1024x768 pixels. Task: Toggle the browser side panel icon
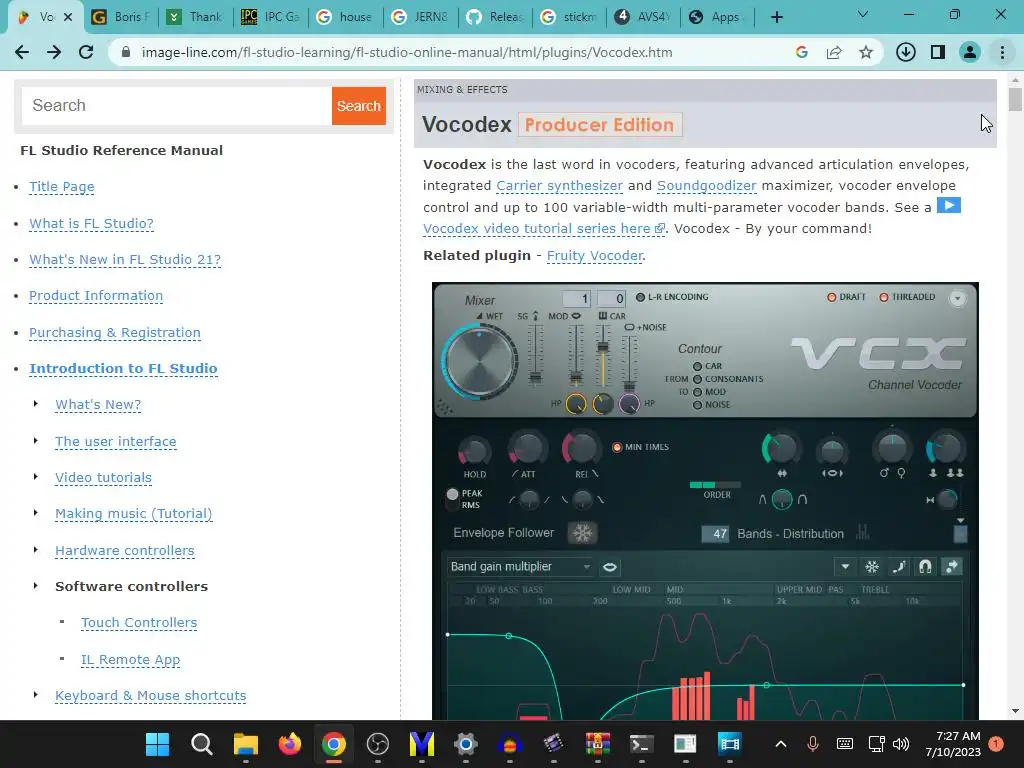pyautogui.click(x=938, y=52)
